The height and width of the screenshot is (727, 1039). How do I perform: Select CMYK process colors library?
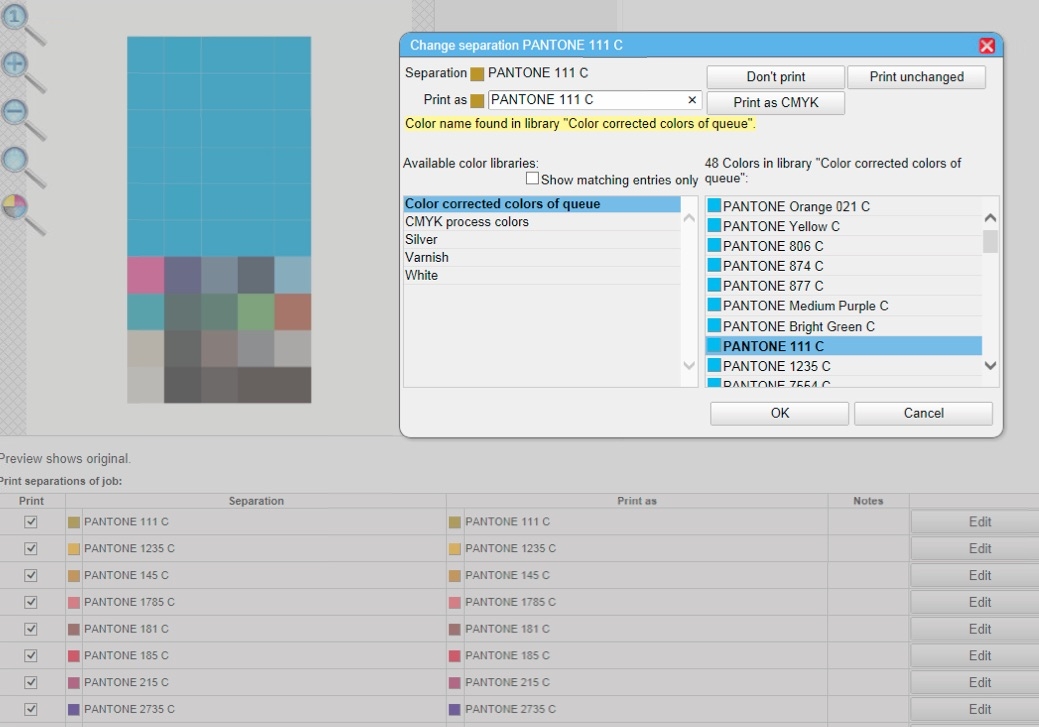tap(542, 222)
